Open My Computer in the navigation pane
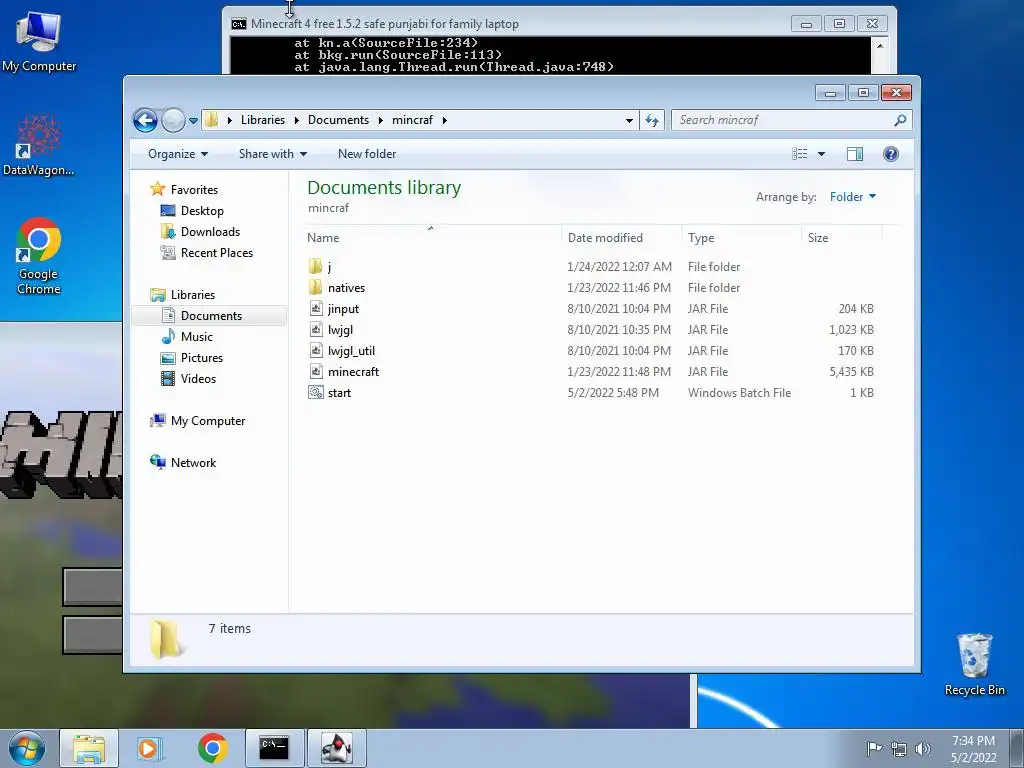Viewport: 1024px width, 768px height. coord(198,421)
